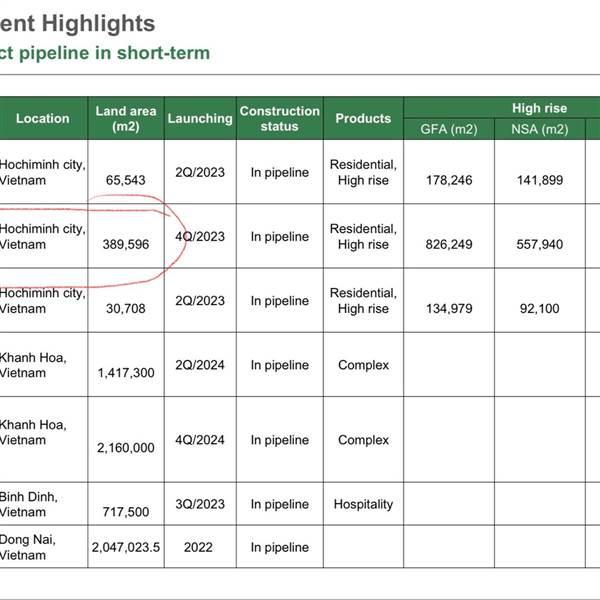Select the NSA value 141,899
This screenshot has height=600, width=600.
(x=540, y=180)
